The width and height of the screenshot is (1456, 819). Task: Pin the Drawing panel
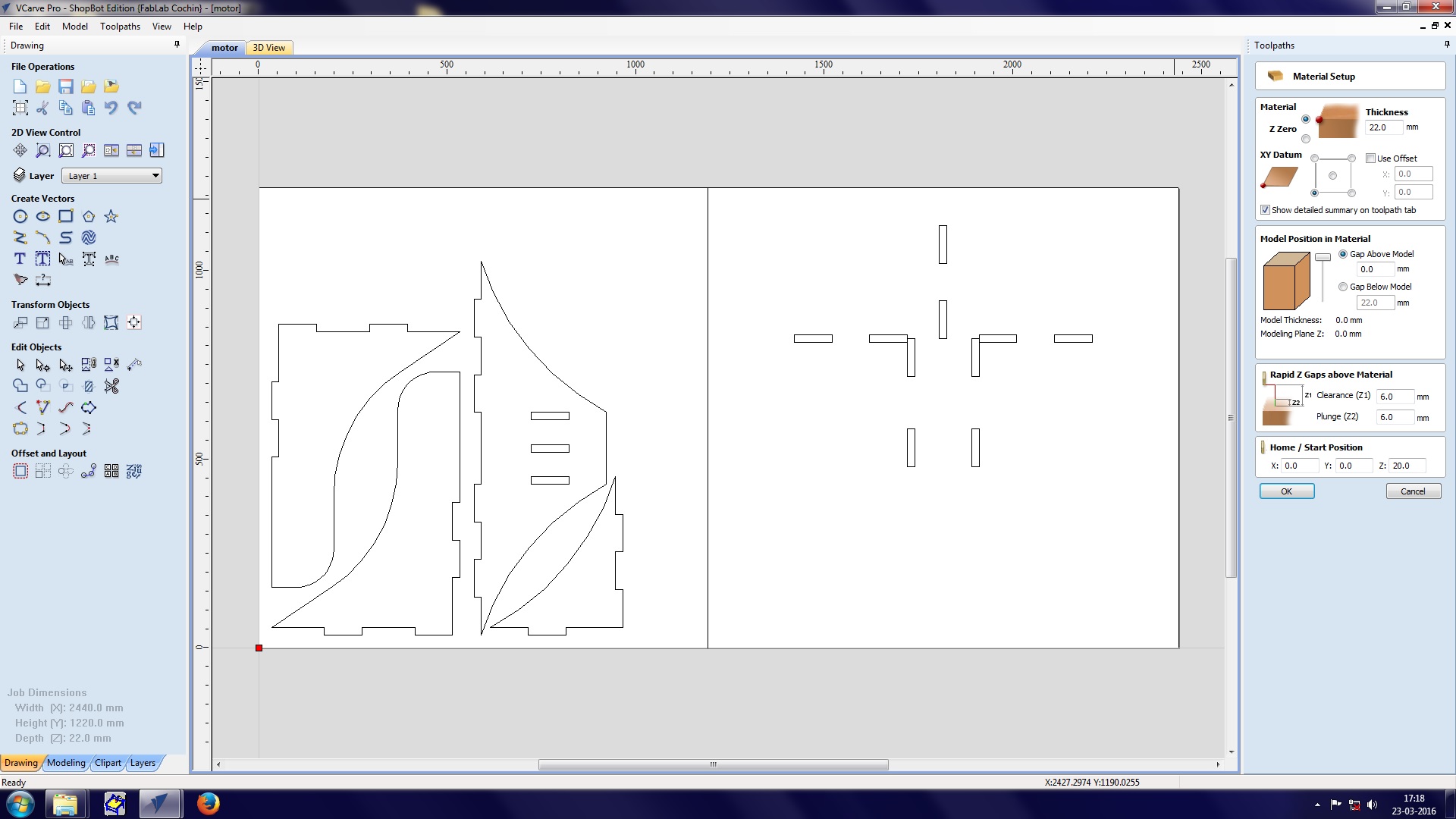[x=177, y=45]
